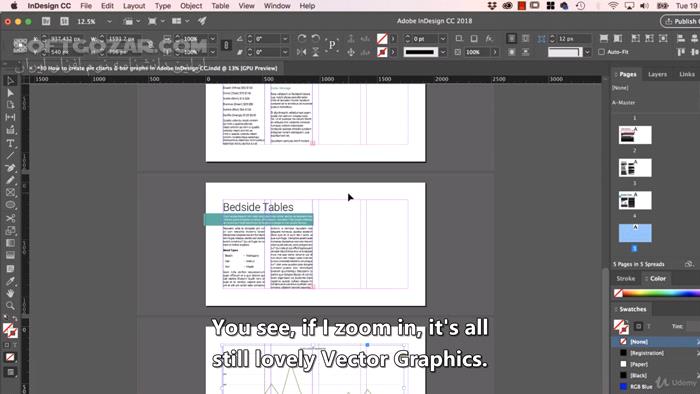
Task: Pick a color from spectrum ramp
Action: 661,293
